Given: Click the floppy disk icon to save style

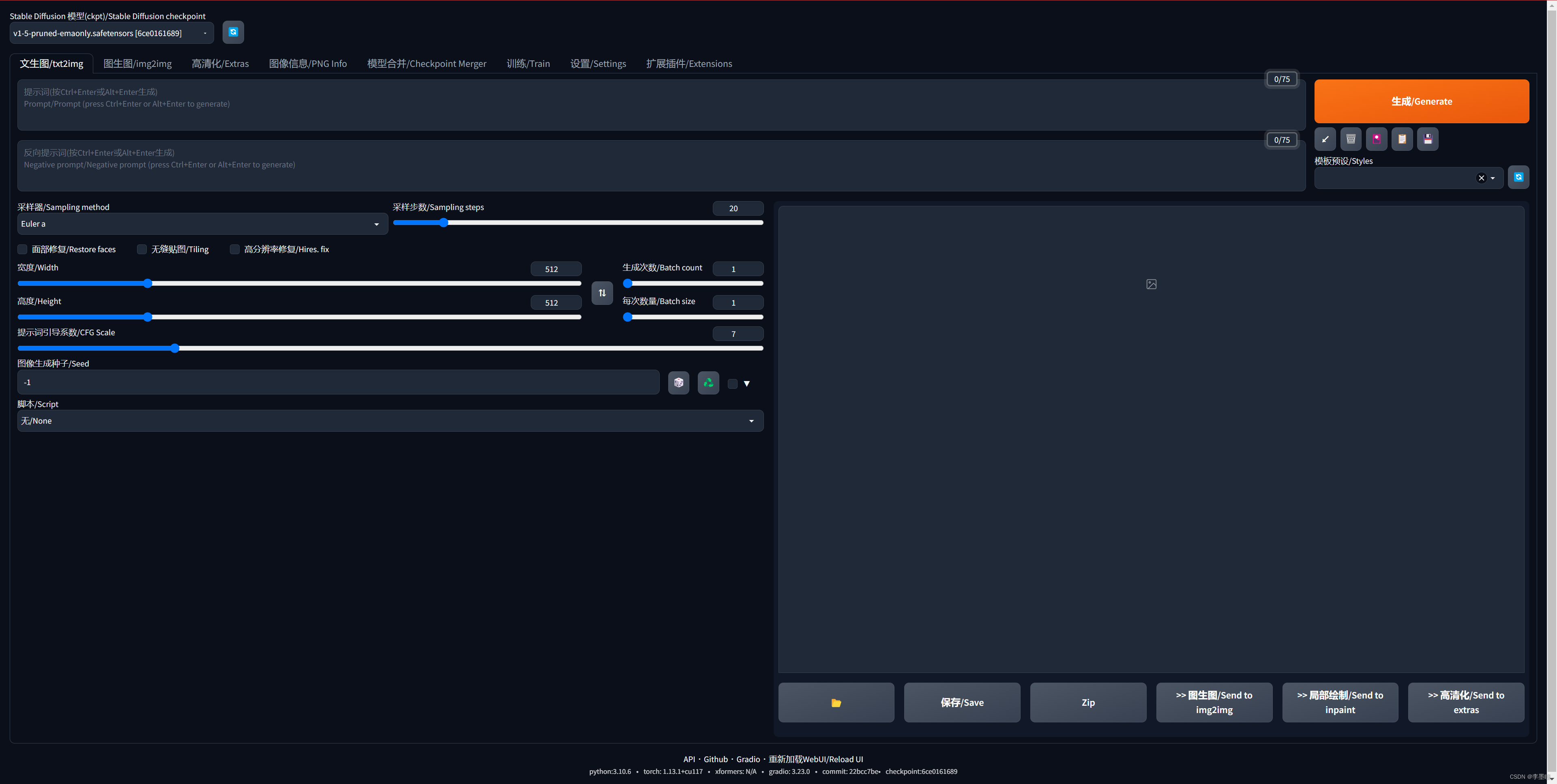Looking at the screenshot, I should pos(1428,138).
